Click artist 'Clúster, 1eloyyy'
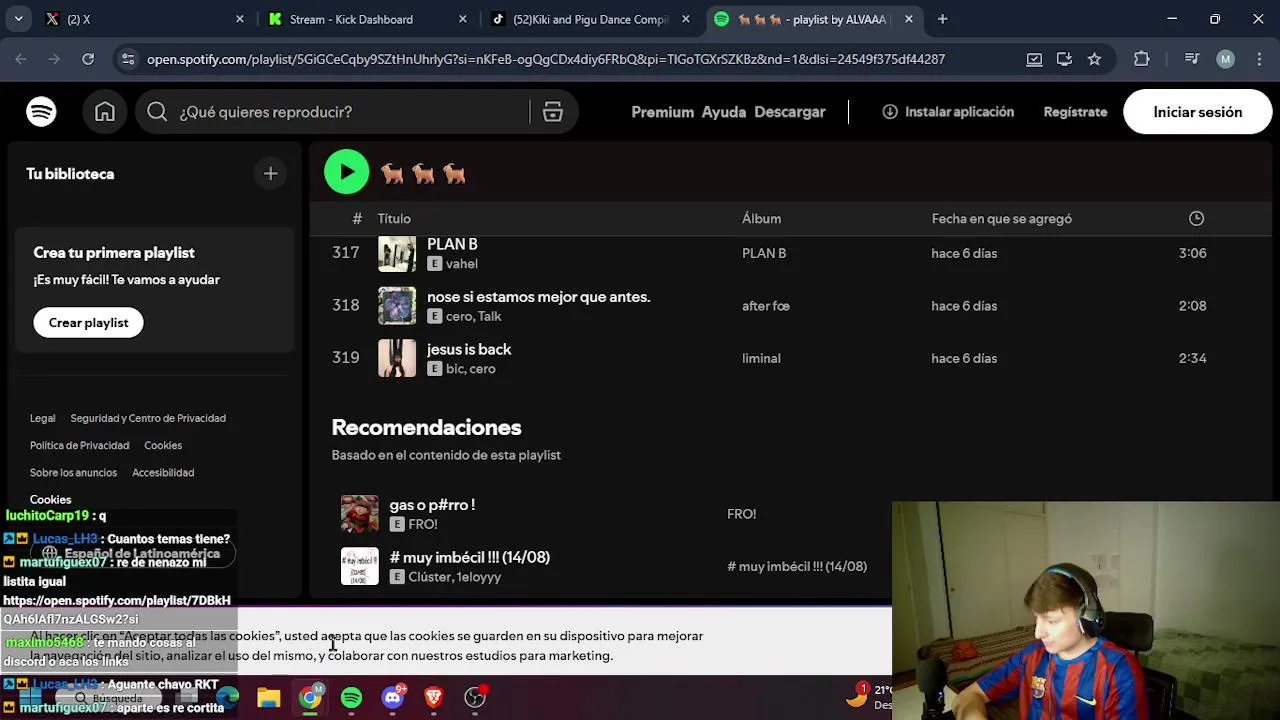 coord(455,577)
